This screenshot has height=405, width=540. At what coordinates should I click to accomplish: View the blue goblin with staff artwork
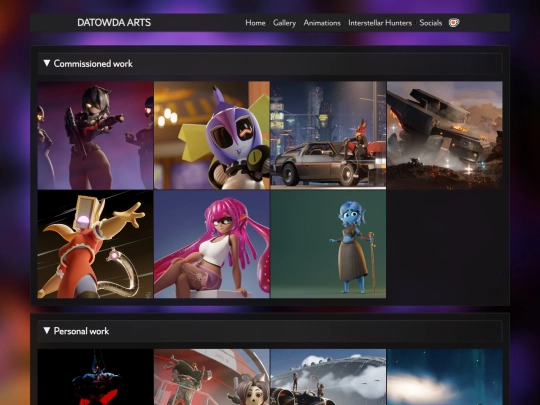coord(328,244)
